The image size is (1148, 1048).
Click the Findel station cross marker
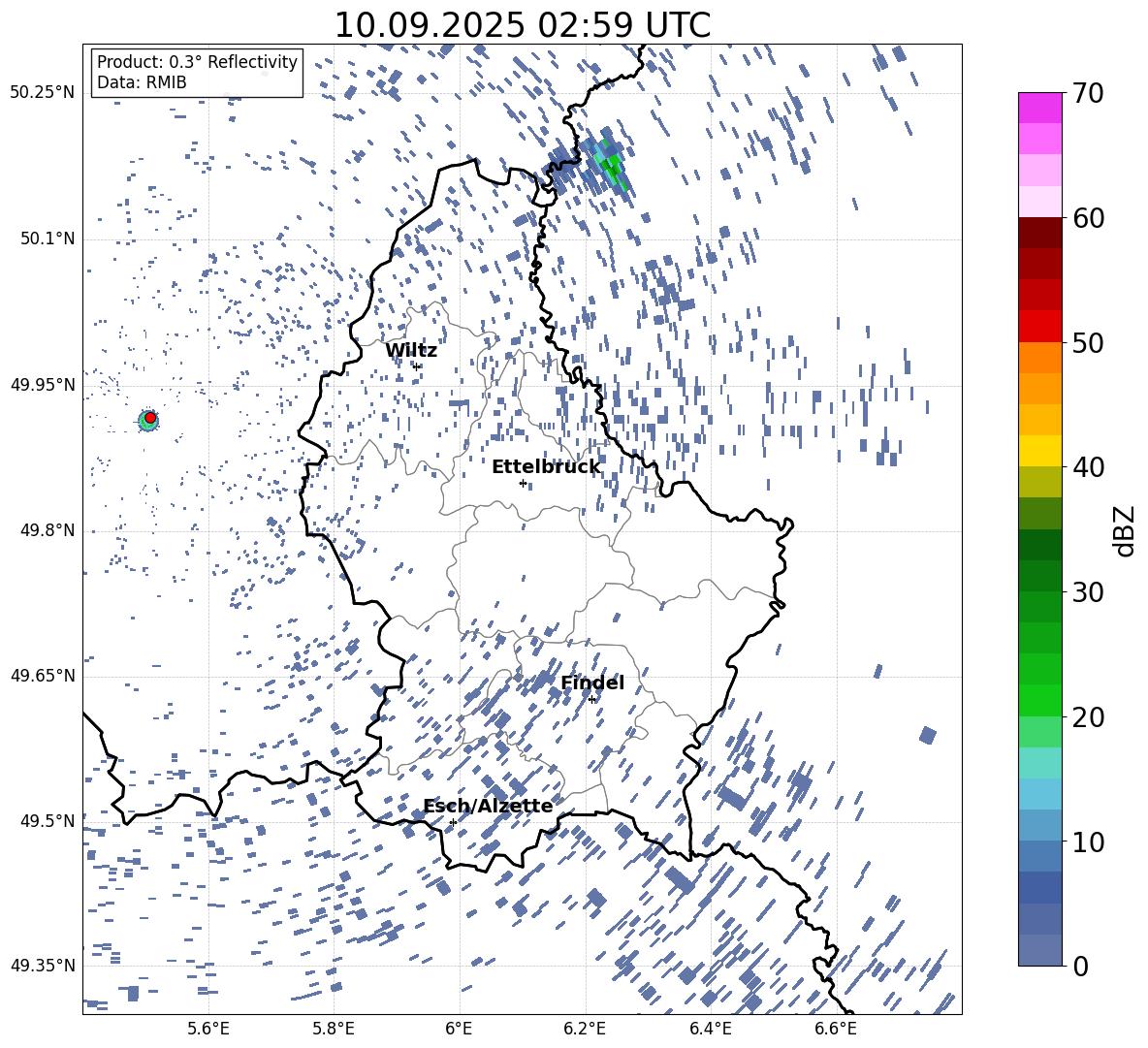point(591,700)
